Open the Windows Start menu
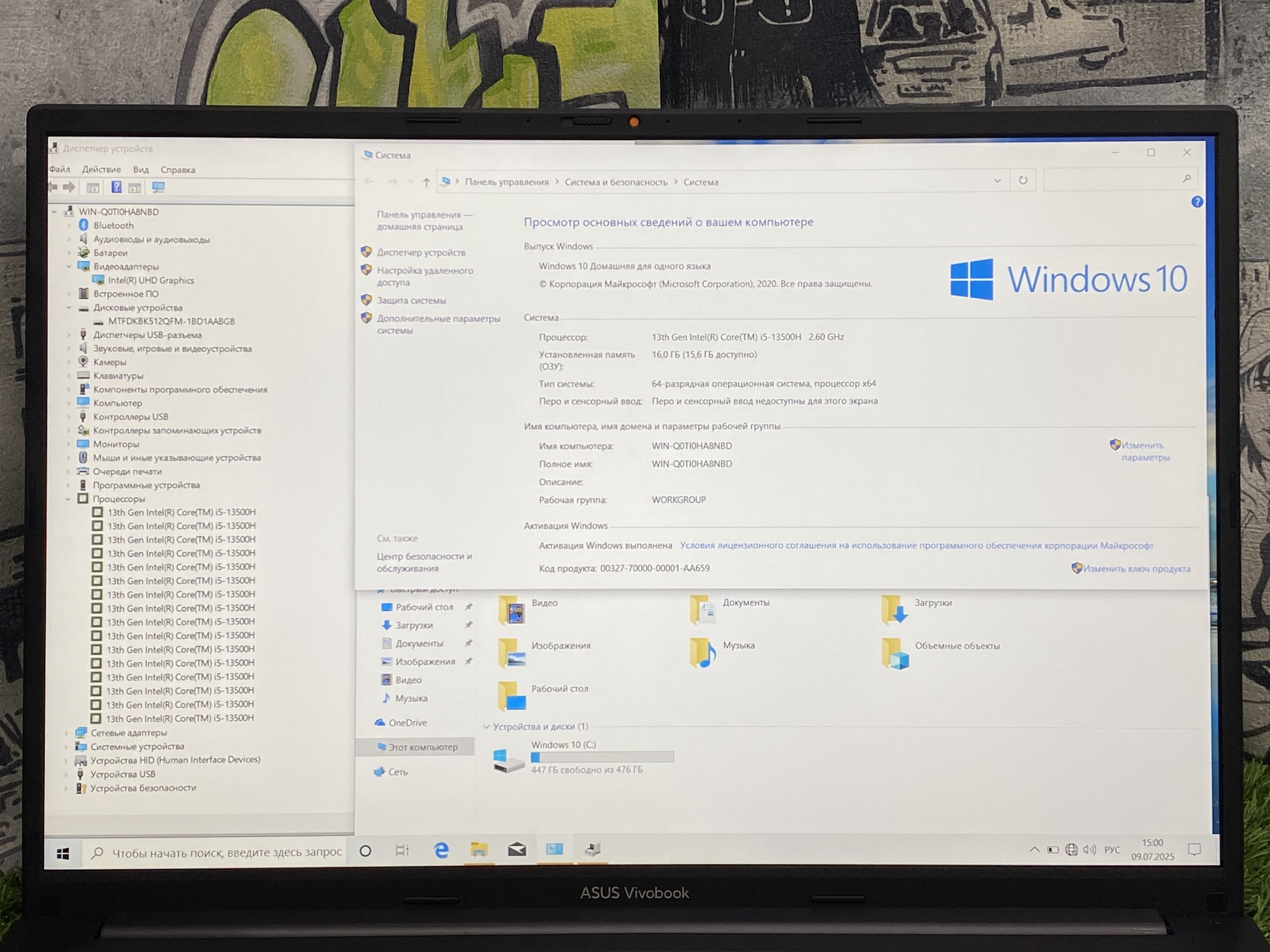Screen dimensions: 1270x952 pos(63,853)
